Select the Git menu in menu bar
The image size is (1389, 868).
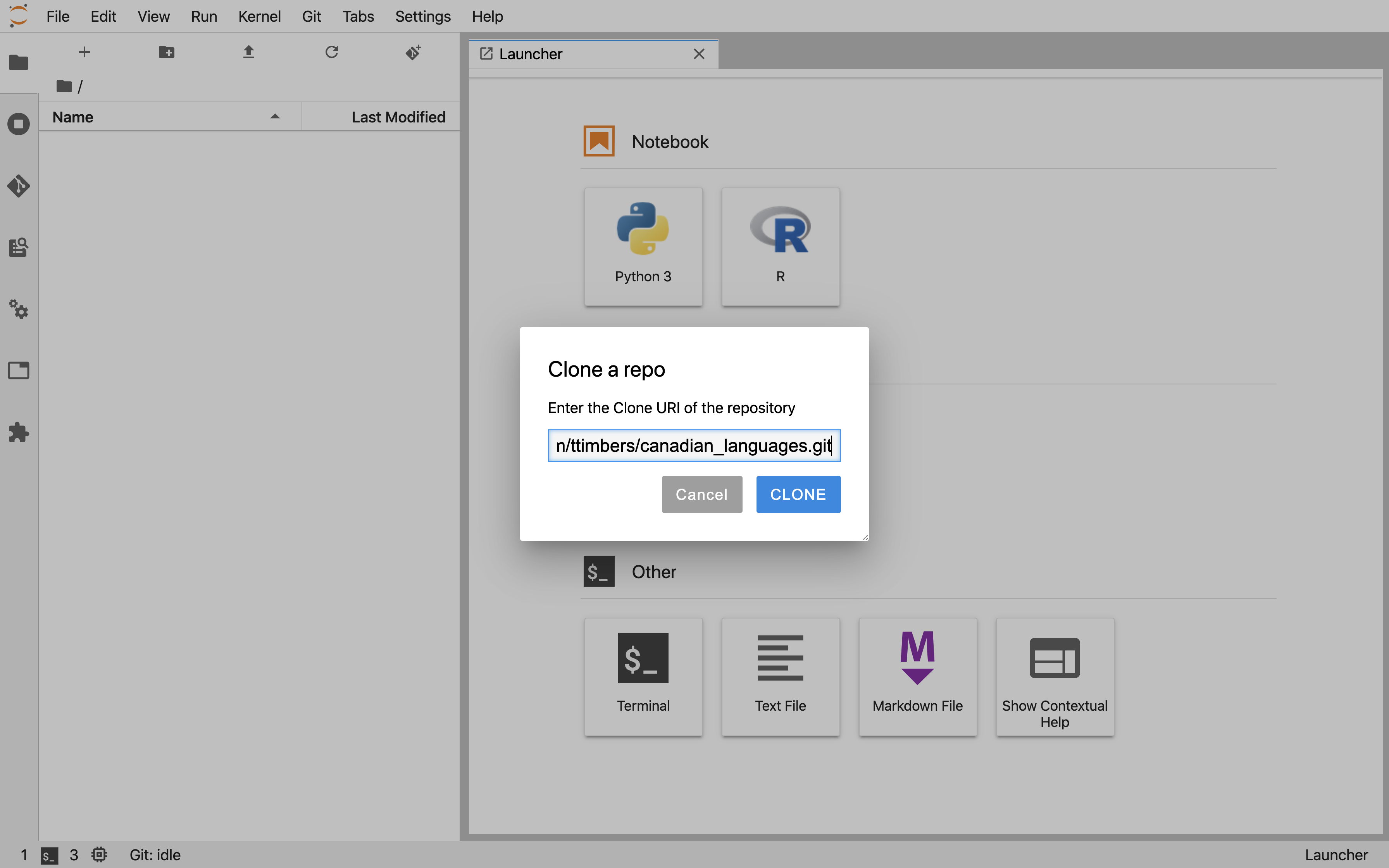(x=310, y=16)
